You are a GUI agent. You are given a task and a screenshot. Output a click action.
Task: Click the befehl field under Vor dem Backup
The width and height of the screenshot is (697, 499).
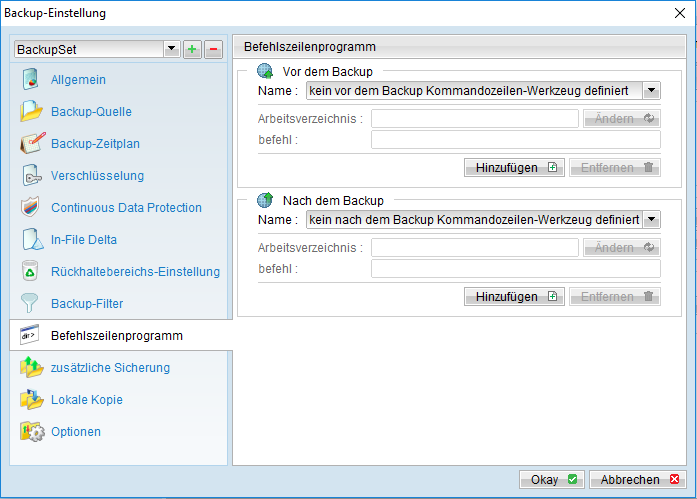pos(516,140)
